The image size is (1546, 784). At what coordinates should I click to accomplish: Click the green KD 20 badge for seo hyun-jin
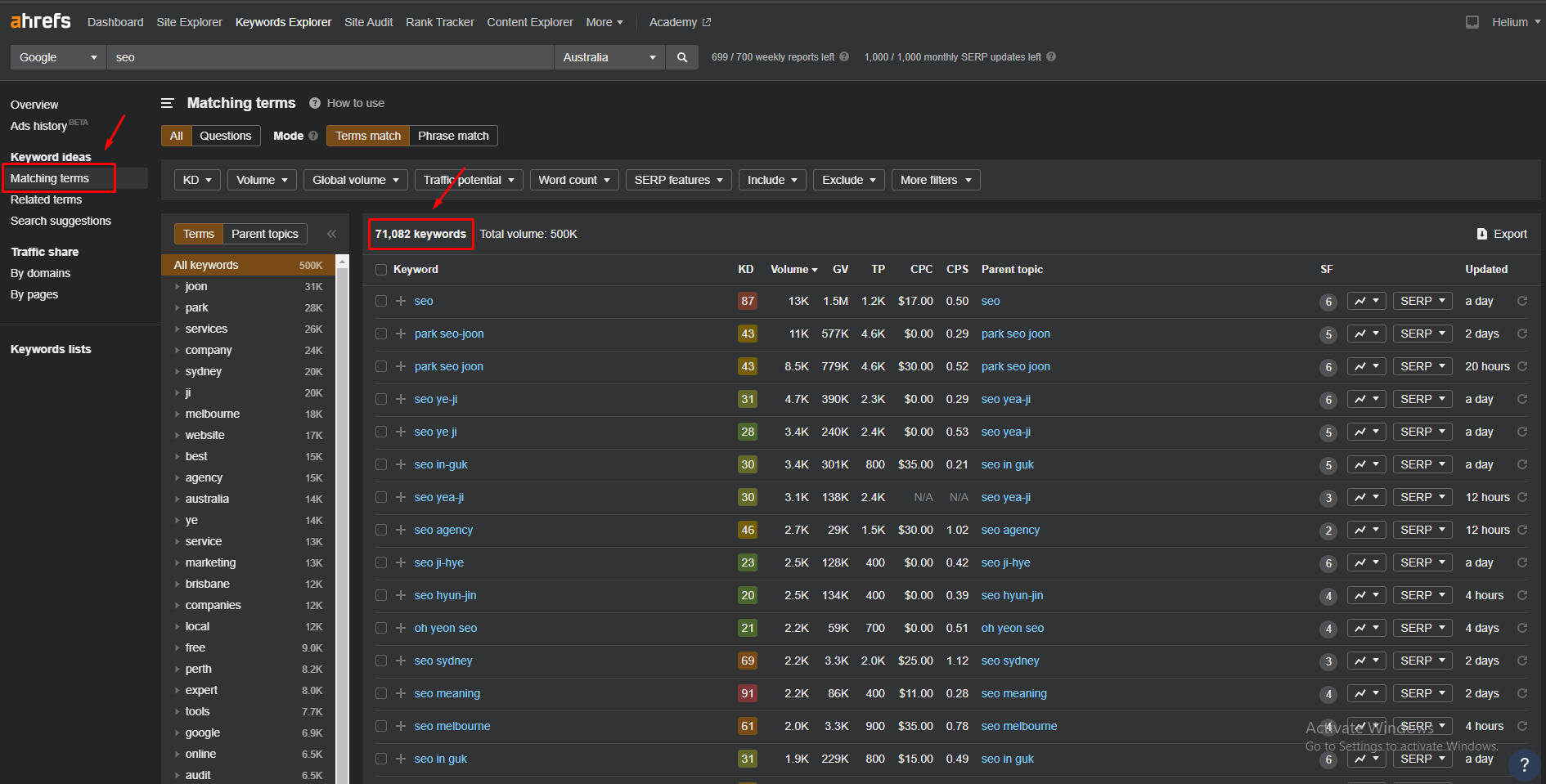748,595
